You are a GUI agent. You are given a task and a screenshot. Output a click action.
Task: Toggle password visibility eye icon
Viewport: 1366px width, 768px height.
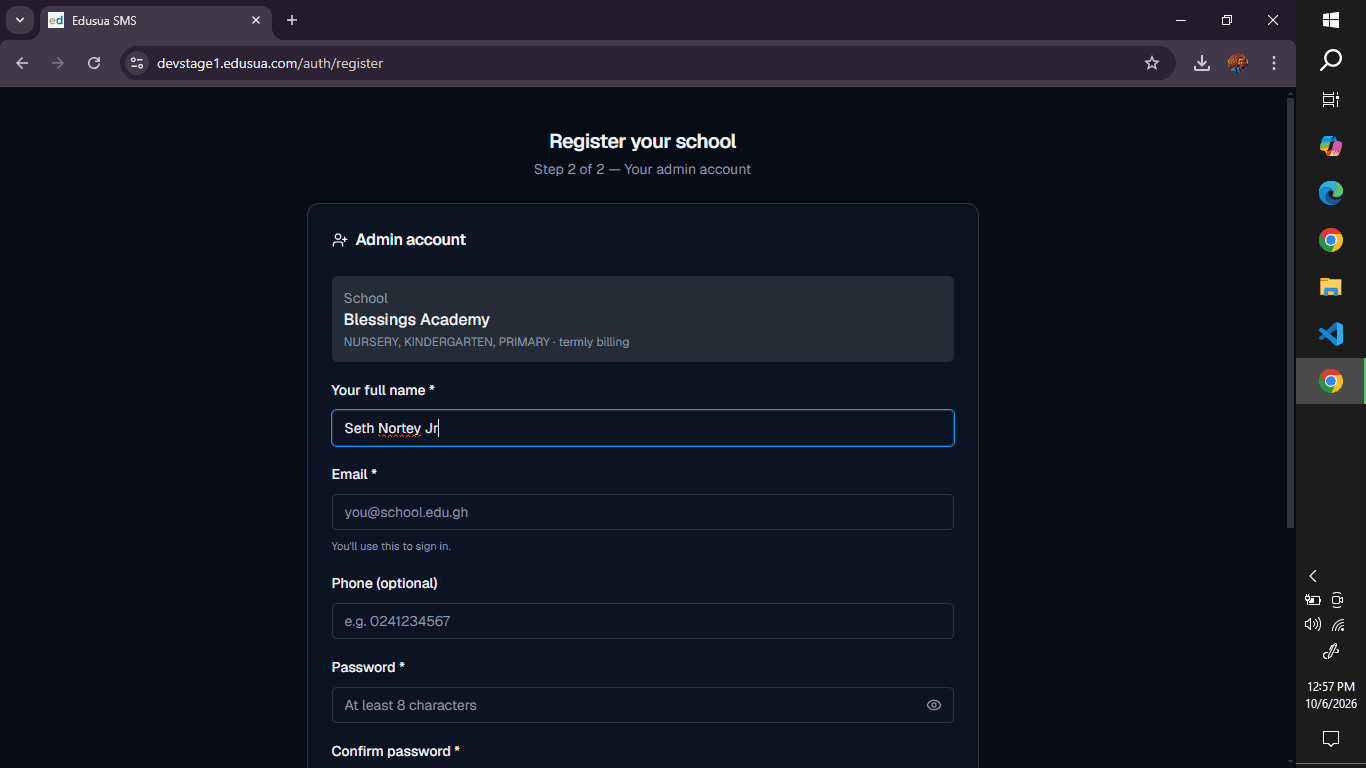coord(934,705)
